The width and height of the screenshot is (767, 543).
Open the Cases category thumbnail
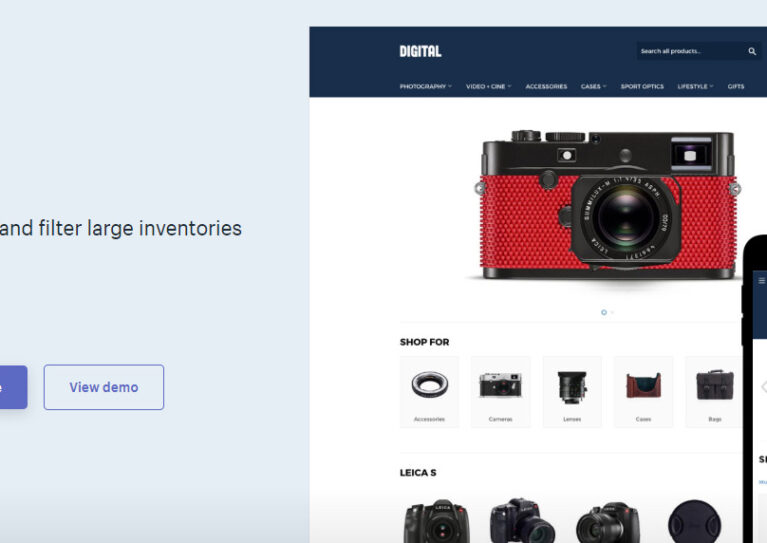pyautogui.click(x=643, y=392)
